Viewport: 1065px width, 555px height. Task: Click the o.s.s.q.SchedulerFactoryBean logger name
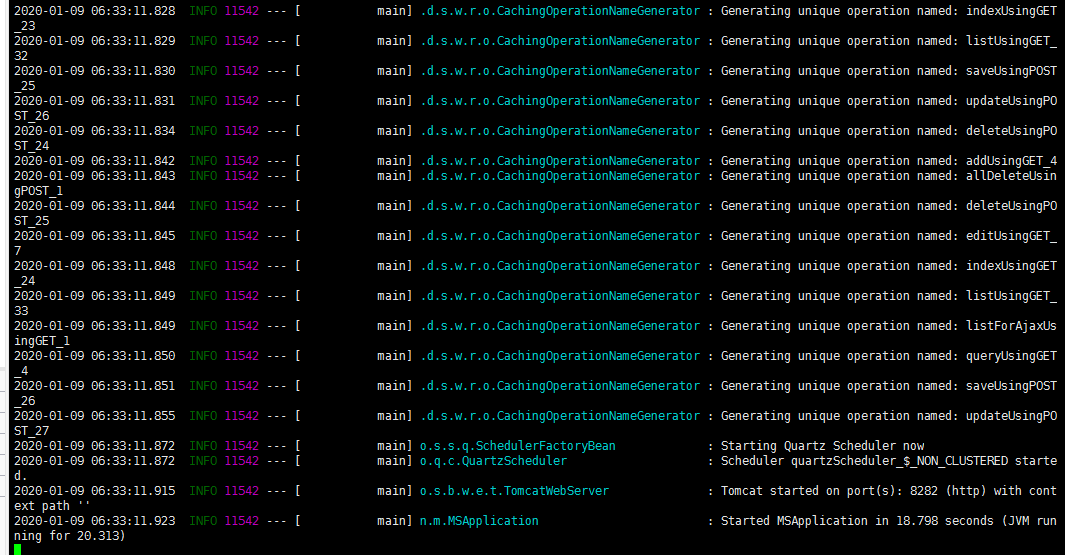coord(518,446)
